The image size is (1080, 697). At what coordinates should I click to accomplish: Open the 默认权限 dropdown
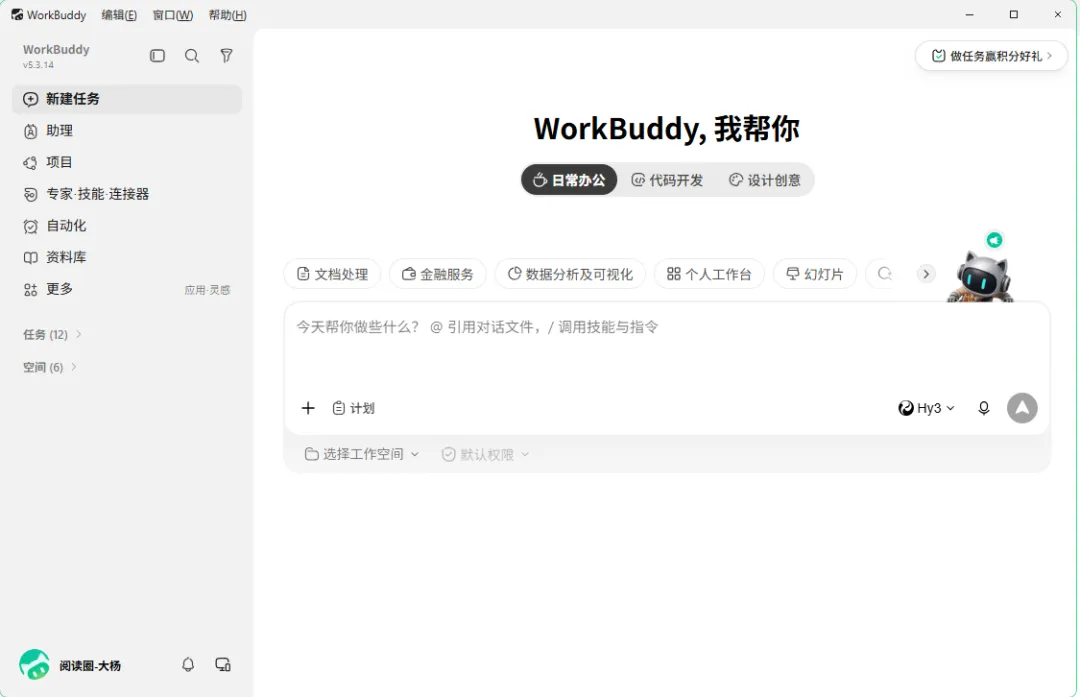[485, 455]
